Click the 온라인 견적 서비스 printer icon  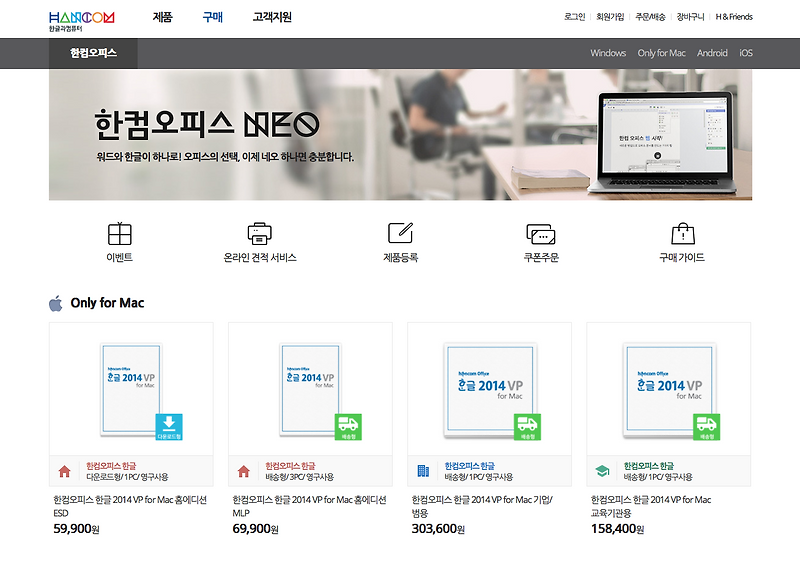click(260, 234)
